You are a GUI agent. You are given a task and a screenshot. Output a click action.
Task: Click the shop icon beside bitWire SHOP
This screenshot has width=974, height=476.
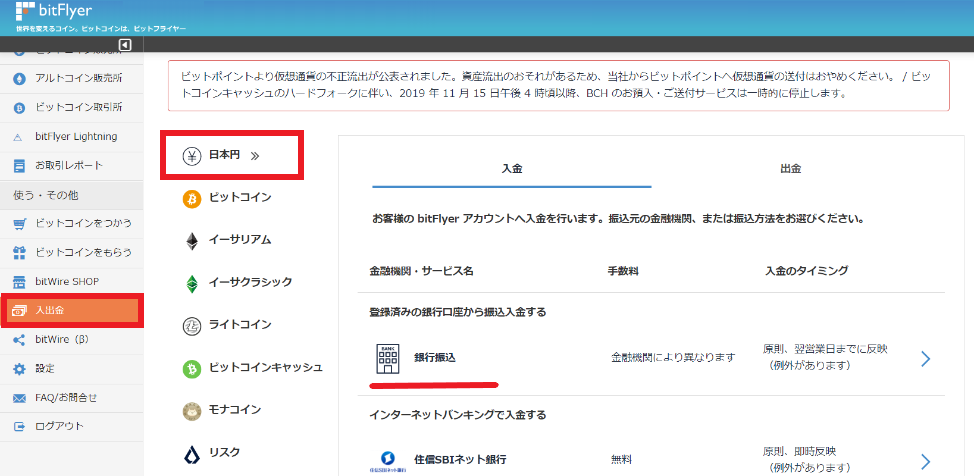click(x=20, y=281)
